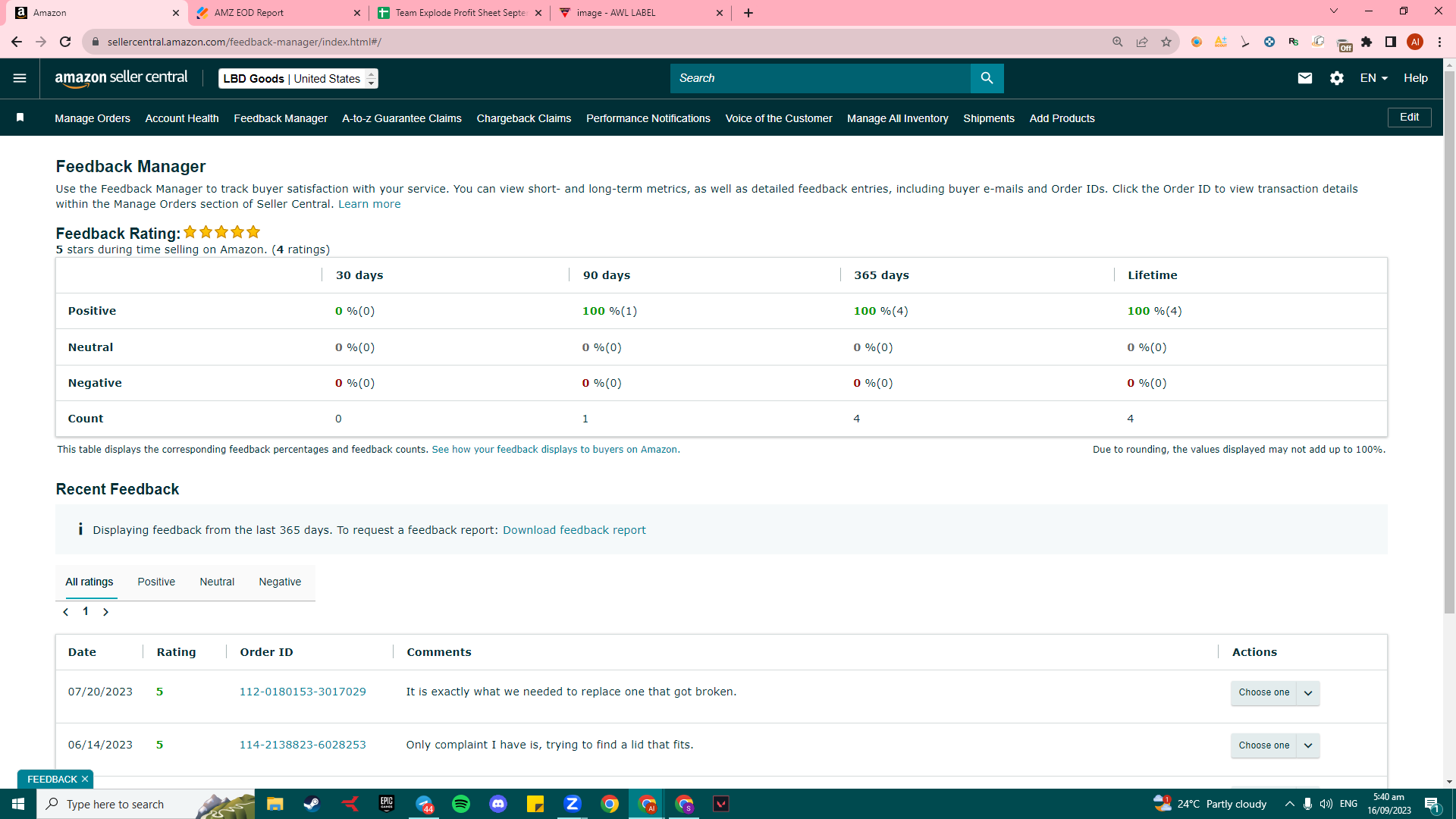Open Chargeback Claims page

click(524, 118)
